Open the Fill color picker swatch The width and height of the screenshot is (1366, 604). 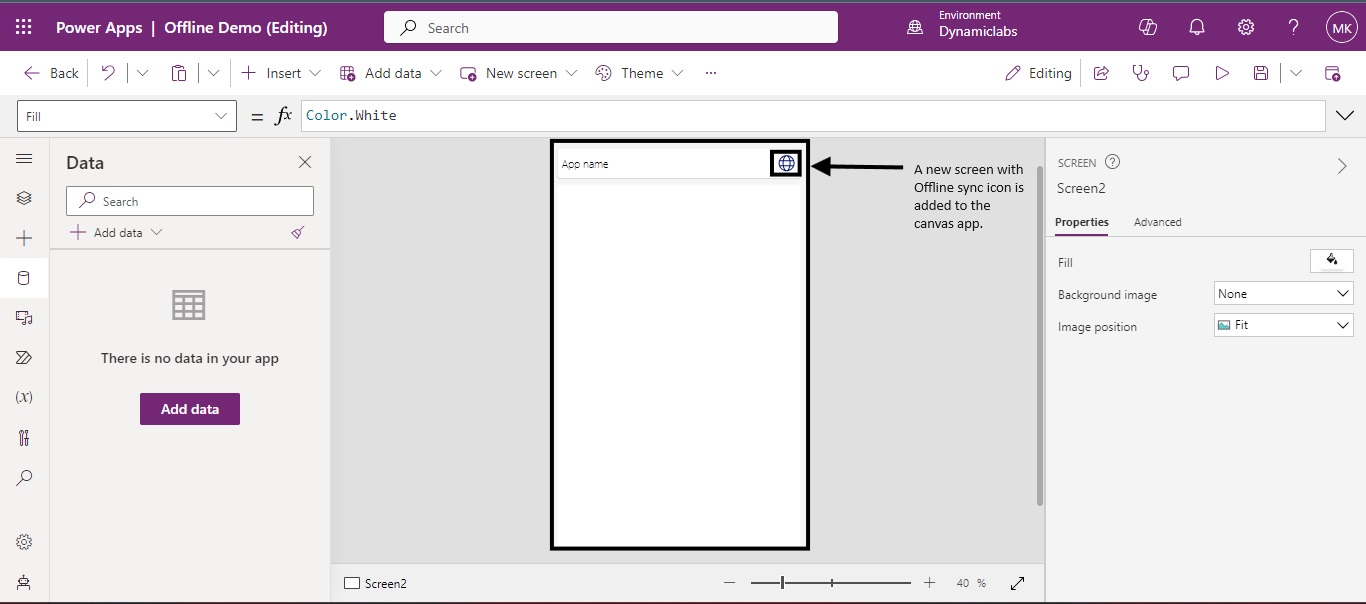click(1331, 261)
